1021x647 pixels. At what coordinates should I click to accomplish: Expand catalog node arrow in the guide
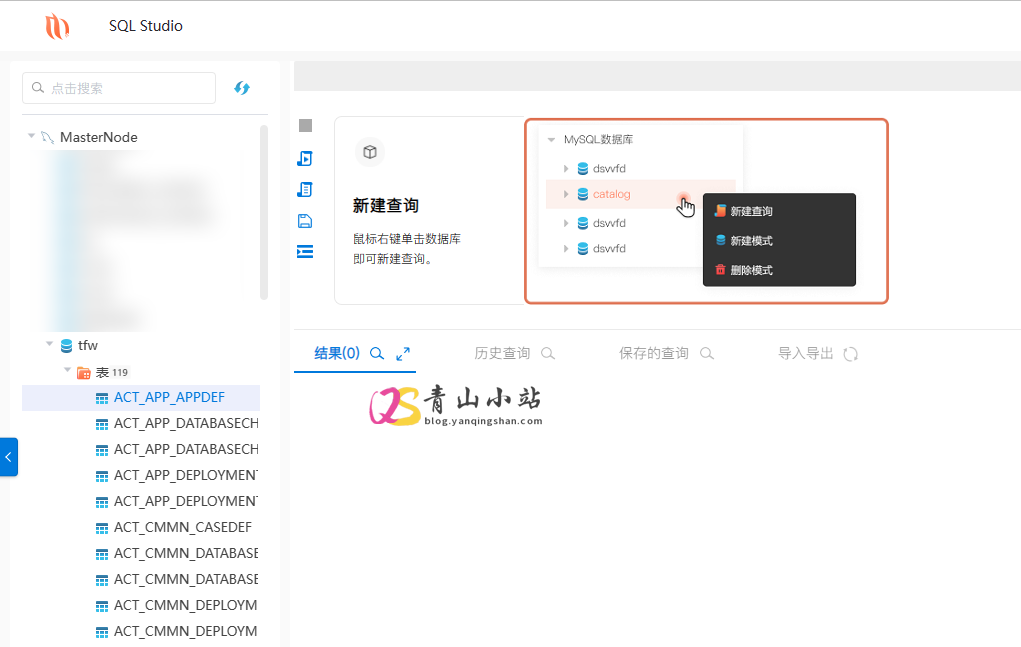point(566,194)
